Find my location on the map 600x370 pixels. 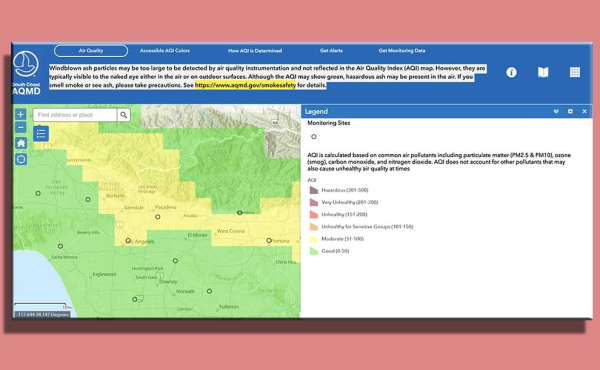coord(21,159)
